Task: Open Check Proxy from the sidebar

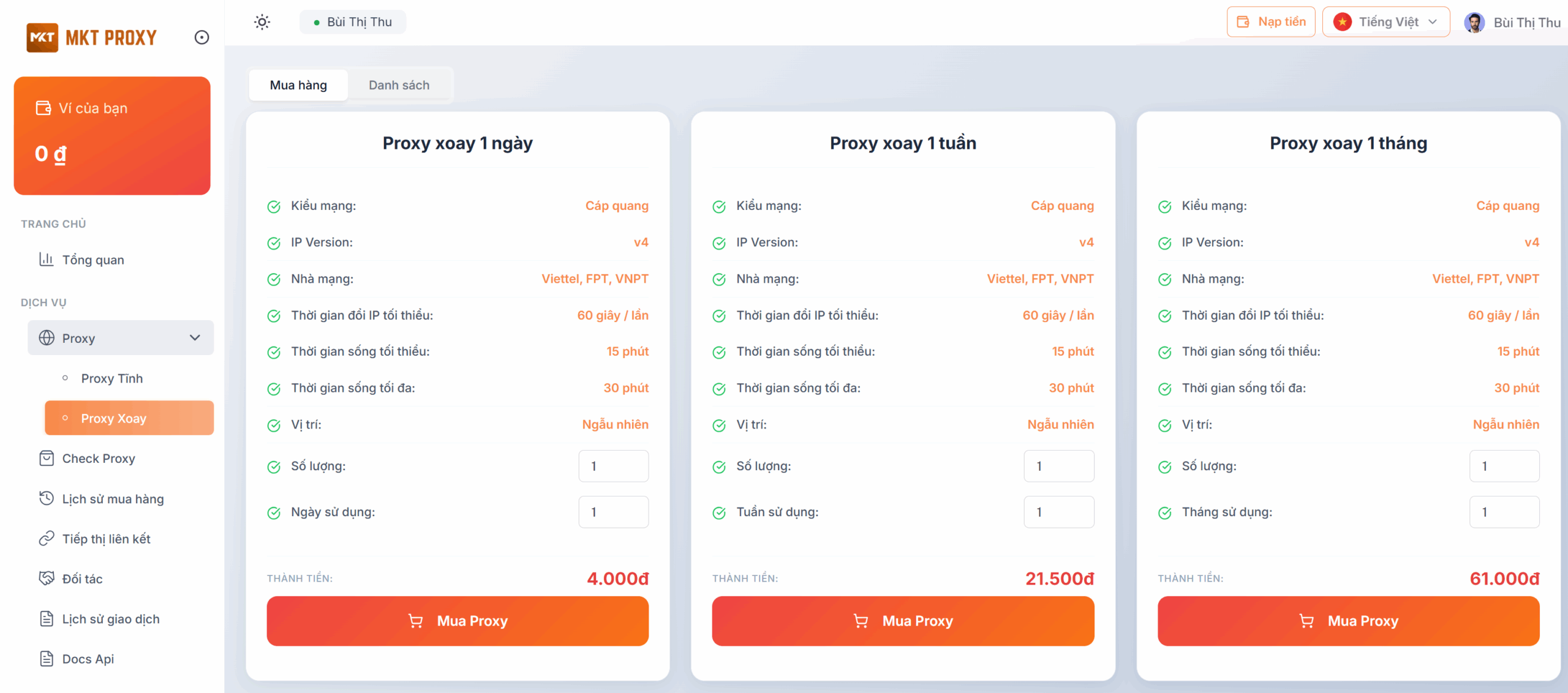Action: pyautogui.click(x=98, y=459)
